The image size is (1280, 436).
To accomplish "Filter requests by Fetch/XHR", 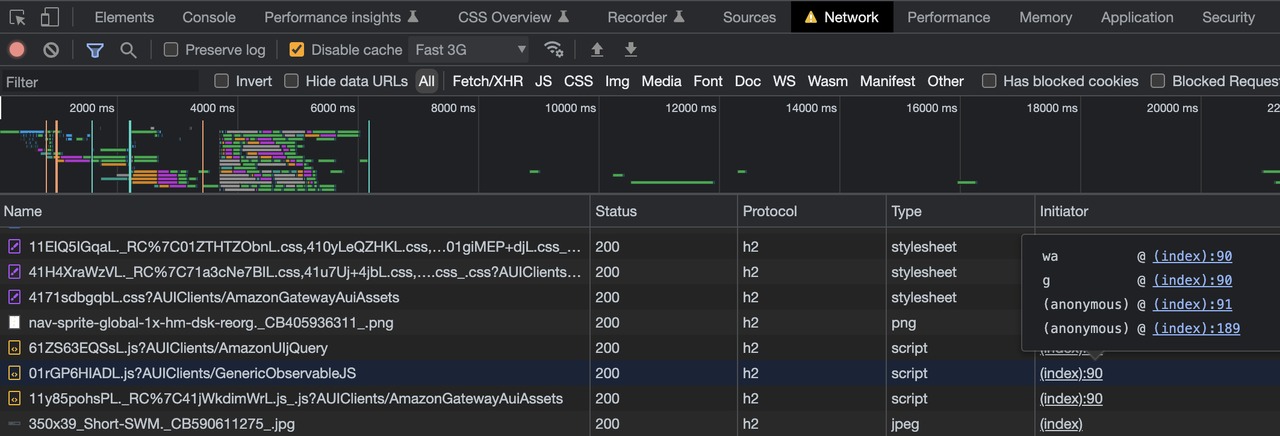I will [x=488, y=81].
